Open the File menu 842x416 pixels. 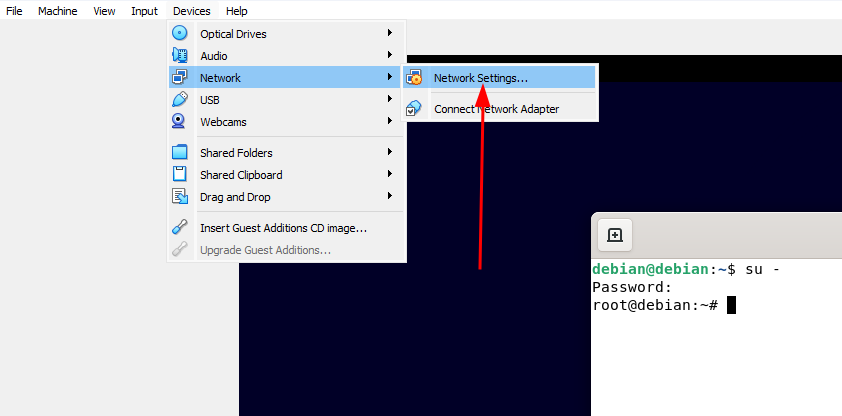pos(14,11)
